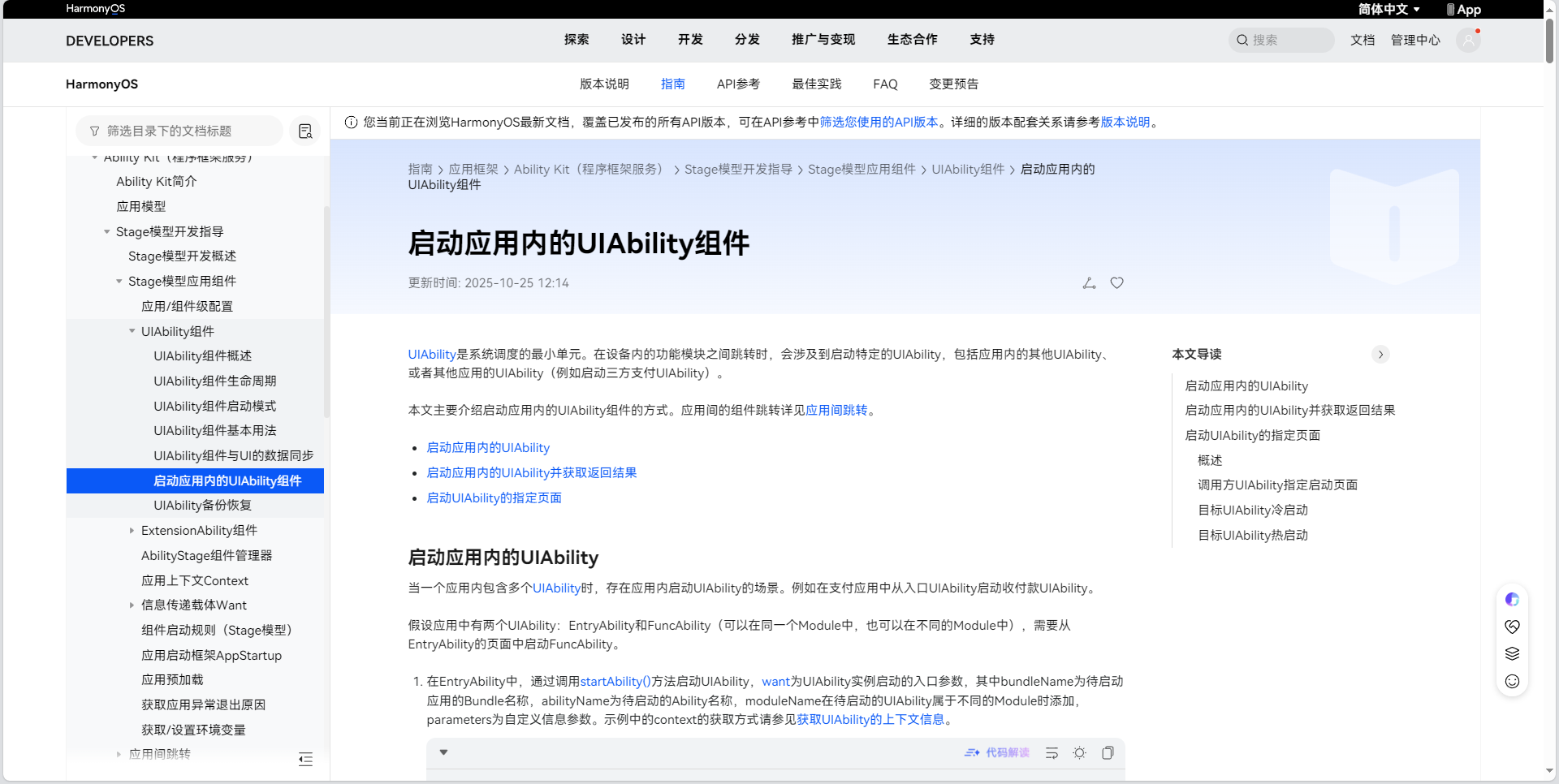The height and width of the screenshot is (784, 1559).
Task: Open 应用上下文Context in sidebar
Action: pos(195,581)
